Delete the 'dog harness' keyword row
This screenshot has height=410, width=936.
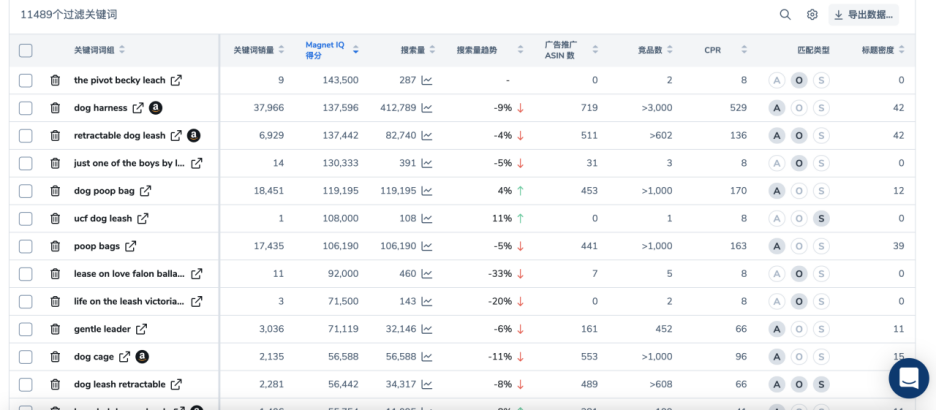click(55, 108)
